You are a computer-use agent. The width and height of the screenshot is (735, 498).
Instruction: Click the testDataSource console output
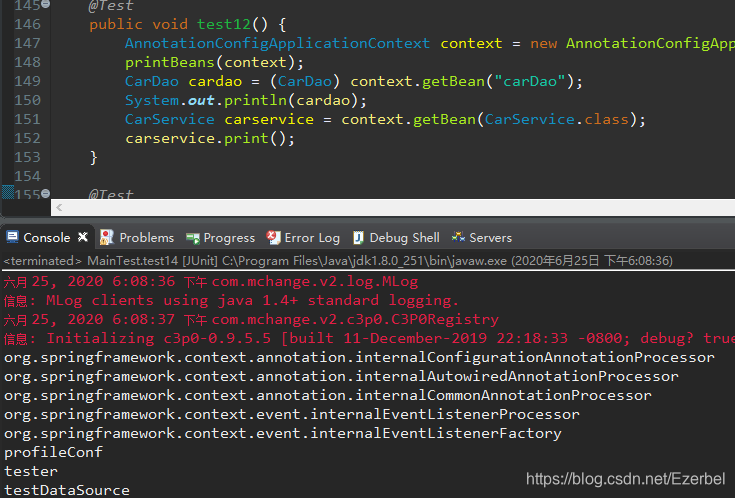[x=67, y=490]
